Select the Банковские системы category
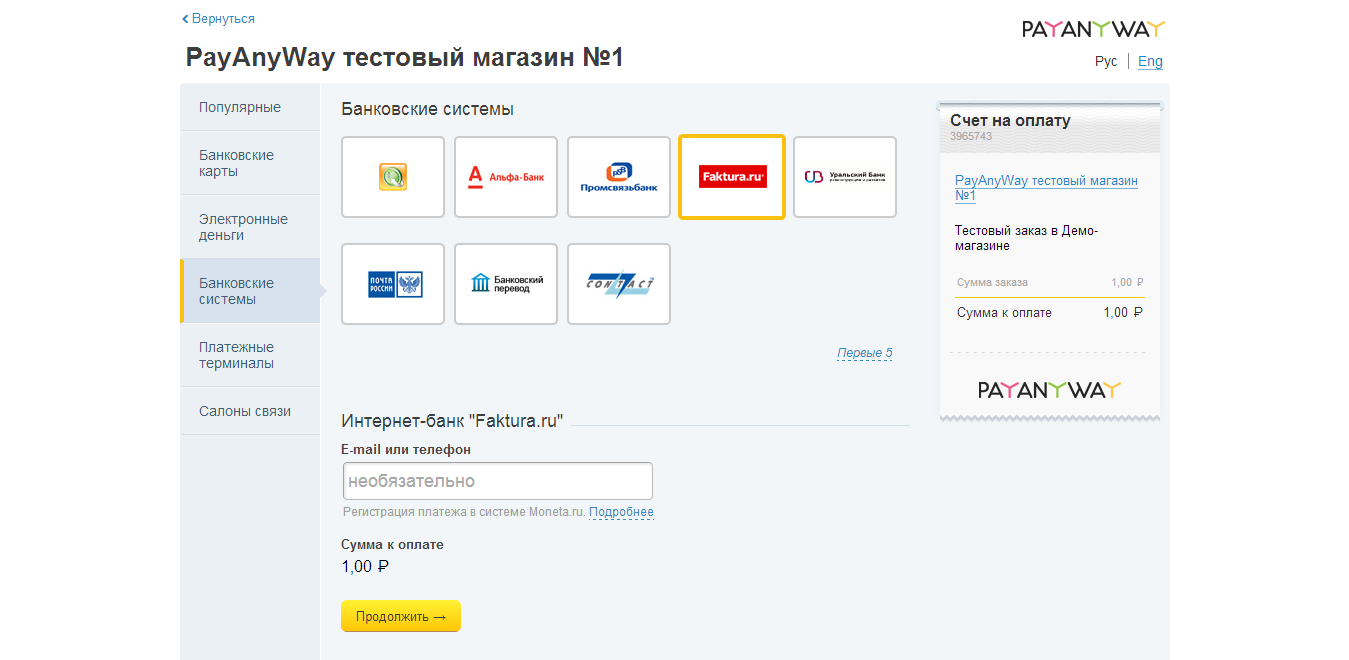 tap(250, 291)
